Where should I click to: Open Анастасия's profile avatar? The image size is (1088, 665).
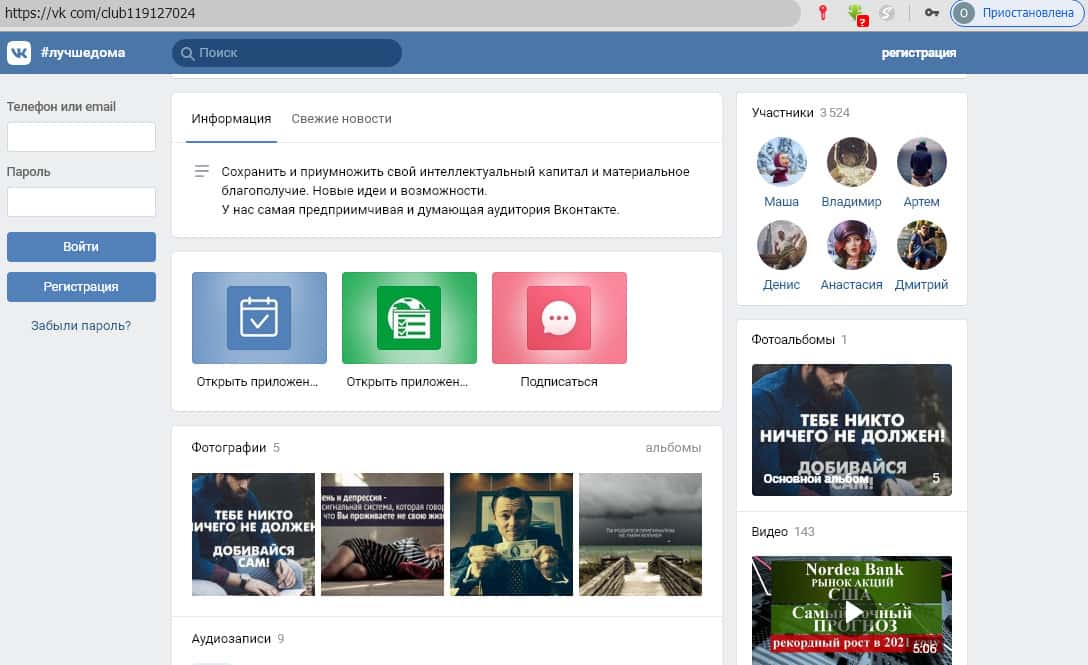tap(851, 245)
